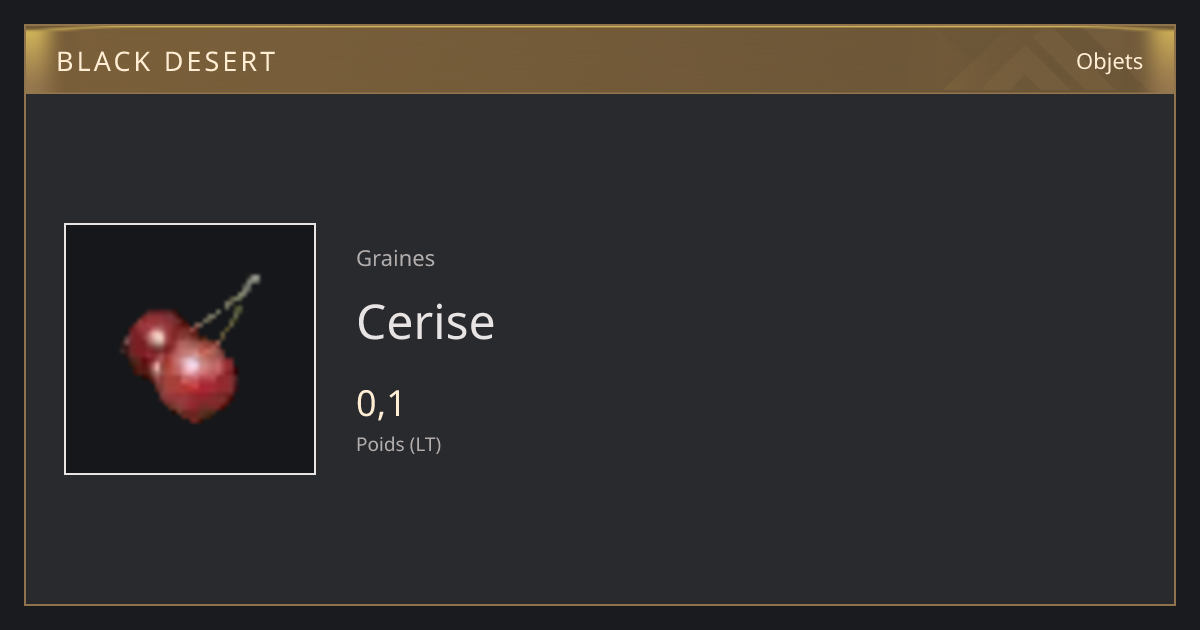Click the cherry item icon
This screenshot has width=1200, height=630.
pos(190,349)
